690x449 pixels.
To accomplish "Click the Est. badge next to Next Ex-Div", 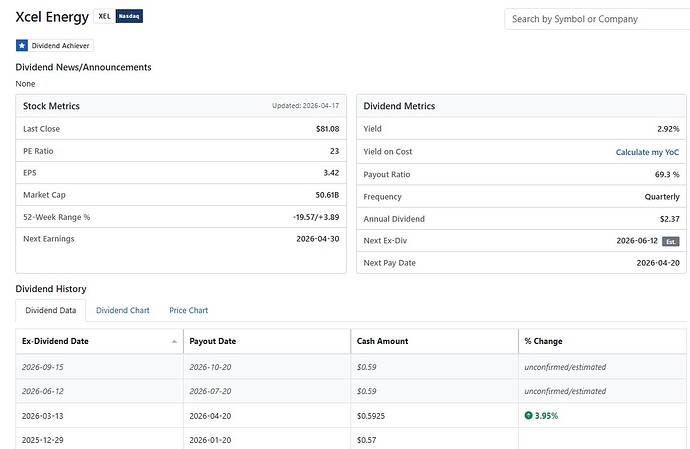I will point(671,241).
